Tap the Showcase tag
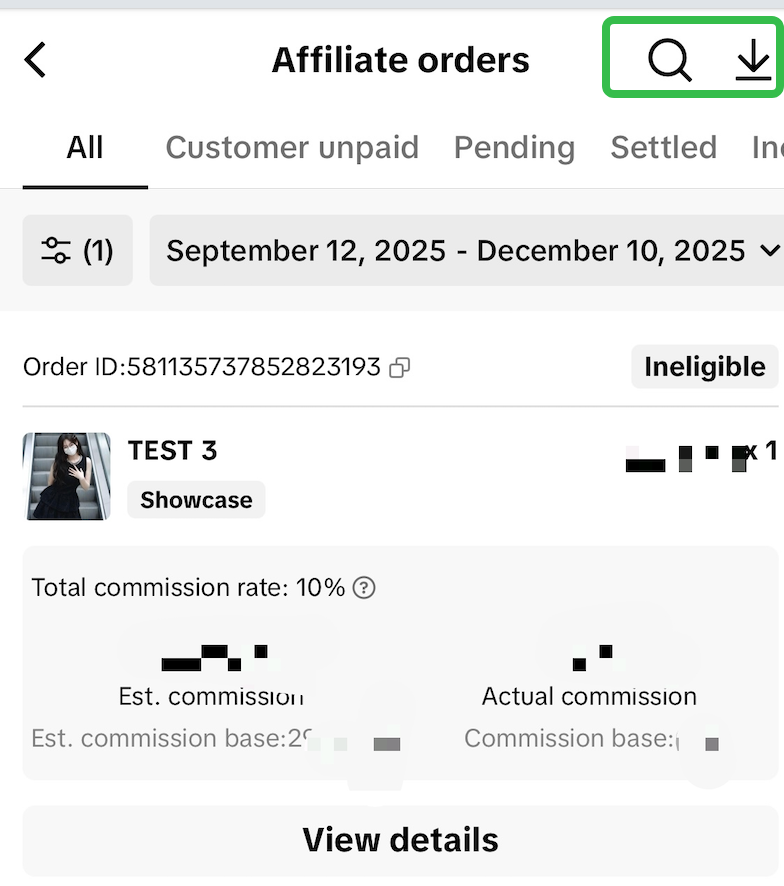Viewport: 784px width, 886px height. click(196, 500)
